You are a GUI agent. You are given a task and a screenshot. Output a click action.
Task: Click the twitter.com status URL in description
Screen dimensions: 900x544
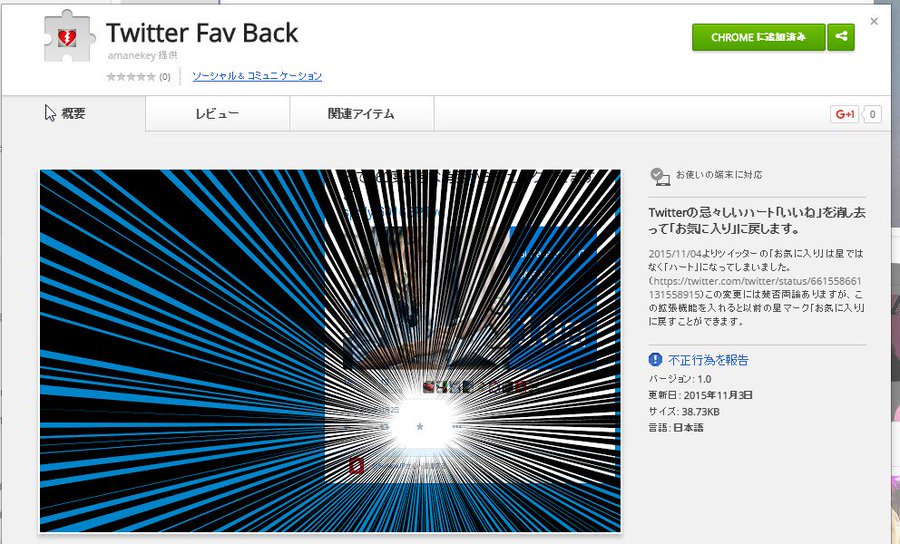pos(755,287)
